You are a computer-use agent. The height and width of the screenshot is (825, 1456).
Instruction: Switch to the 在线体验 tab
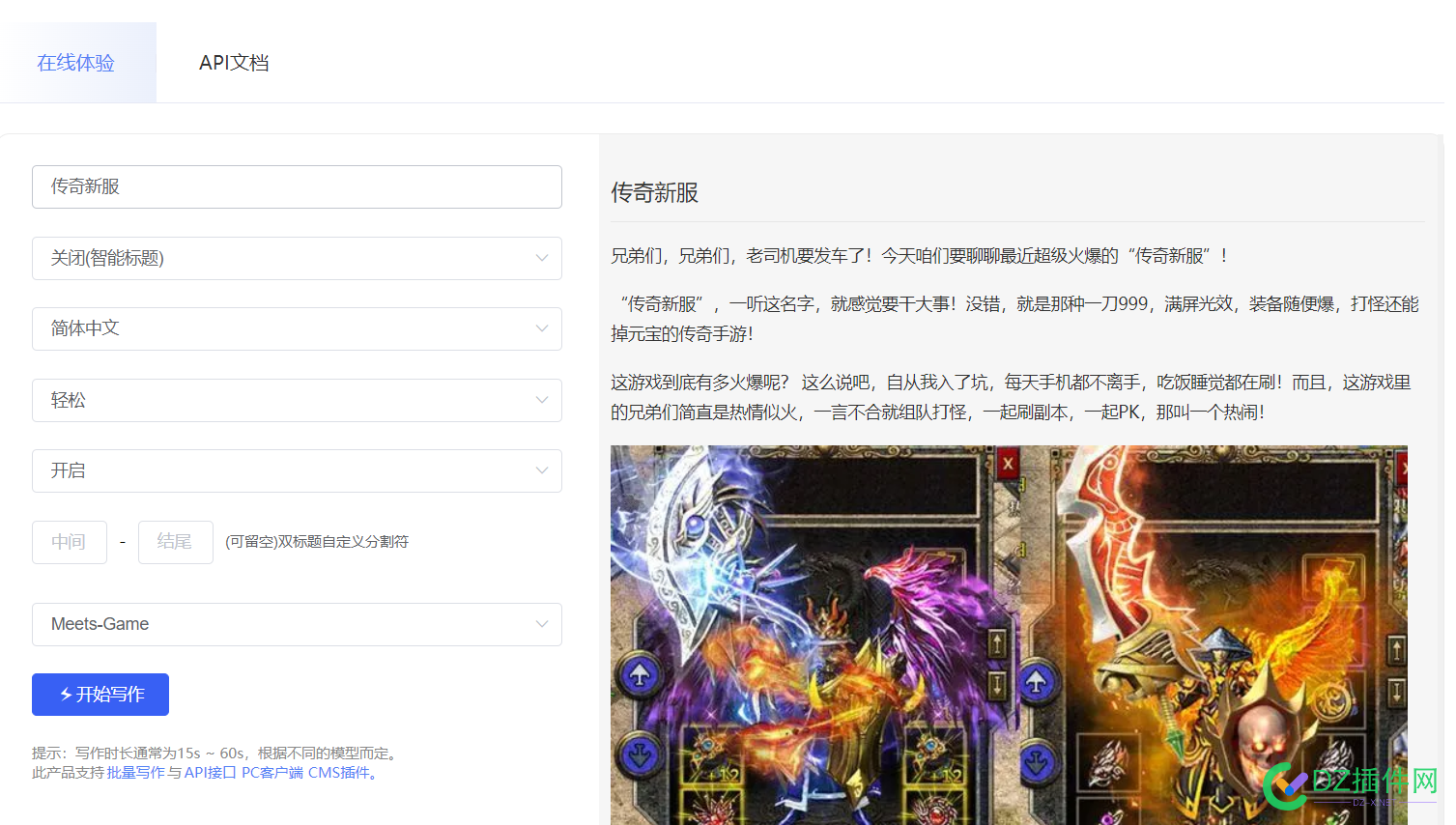click(76, 63)
